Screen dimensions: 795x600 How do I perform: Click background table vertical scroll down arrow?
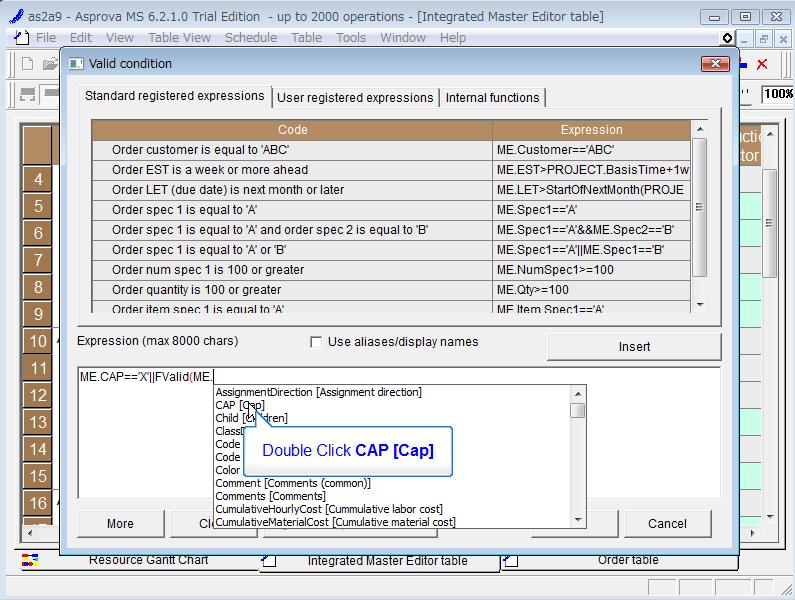(x=770, y=517)
